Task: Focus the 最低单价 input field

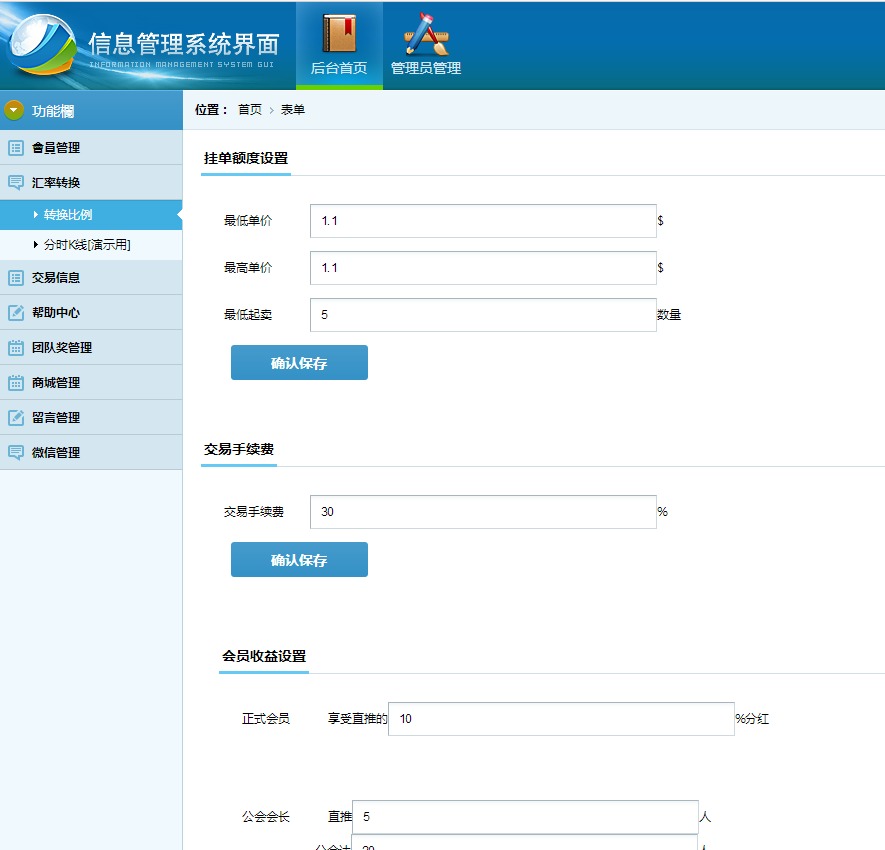Action: point(483,221)
